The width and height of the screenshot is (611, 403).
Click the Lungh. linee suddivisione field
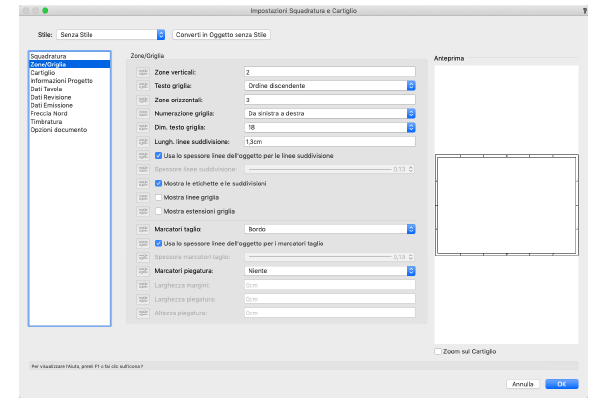pyautogui.click(x=330, y=142)
